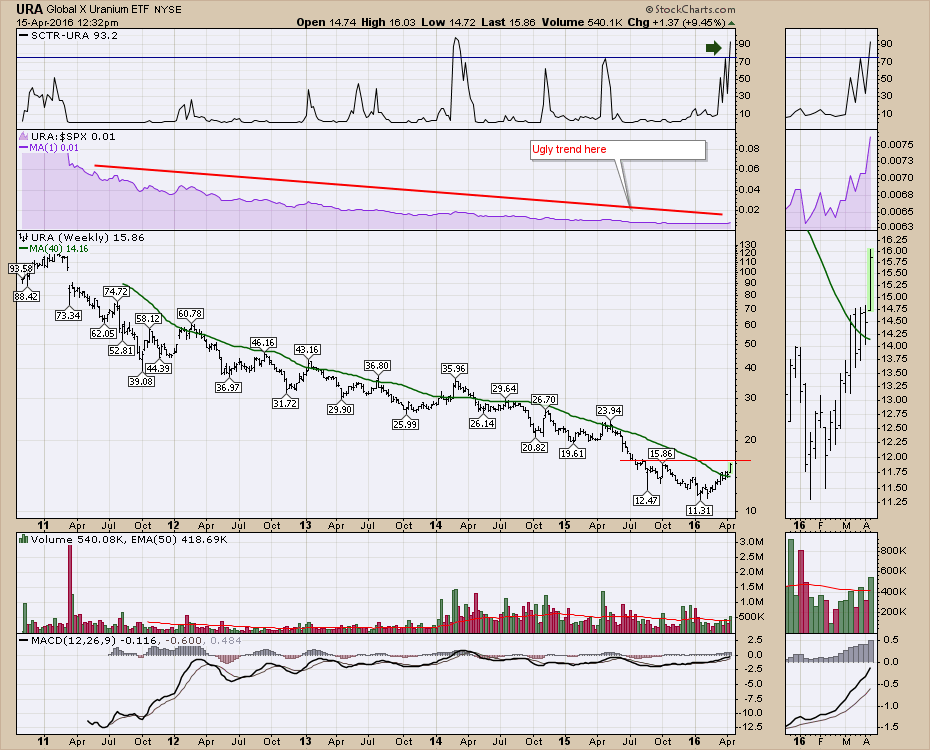Click the NYSE exchange label
Viewport: 930px width, 750px height.
pos(168,10)
